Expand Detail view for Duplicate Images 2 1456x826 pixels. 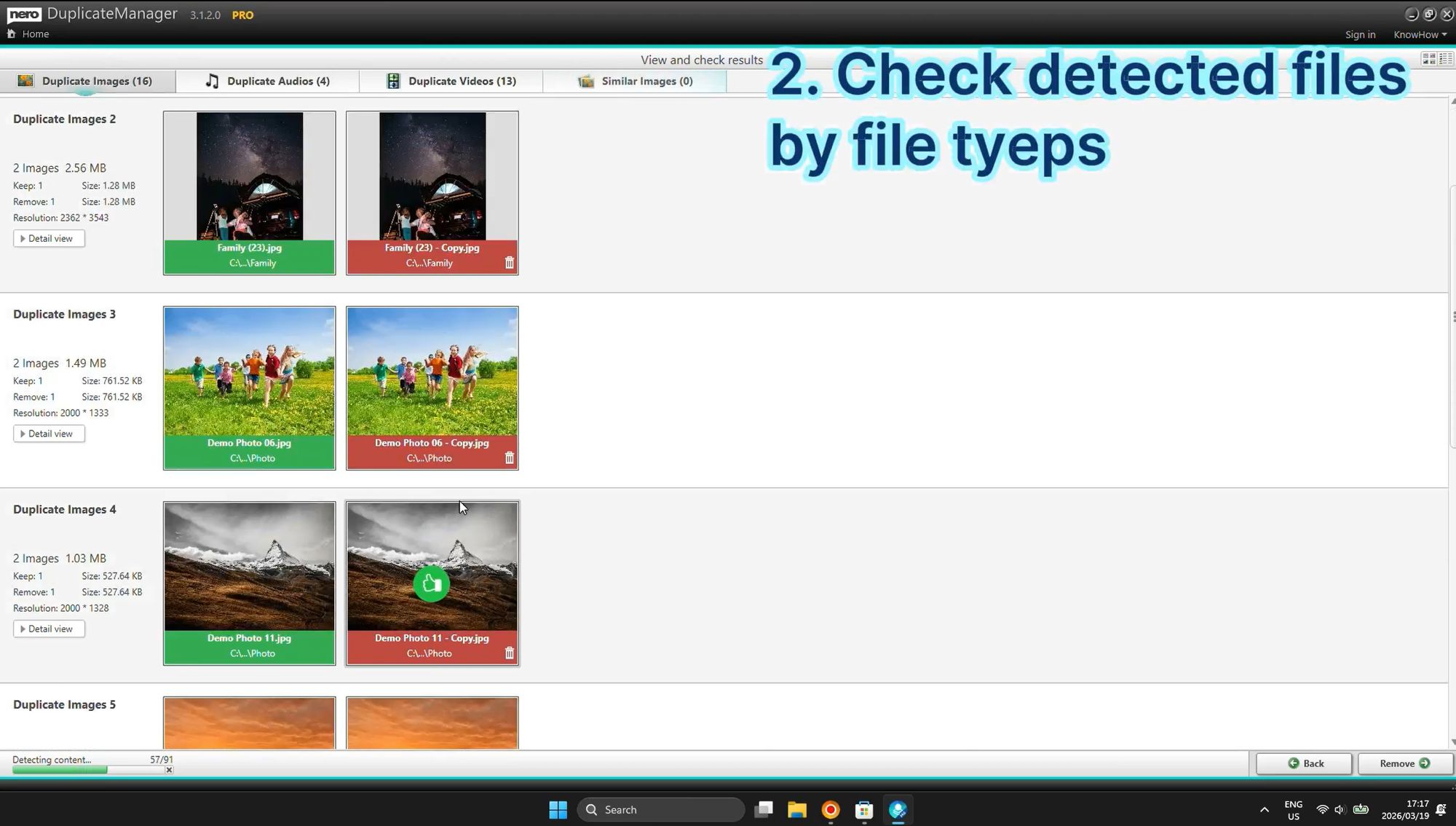point(48,238)
